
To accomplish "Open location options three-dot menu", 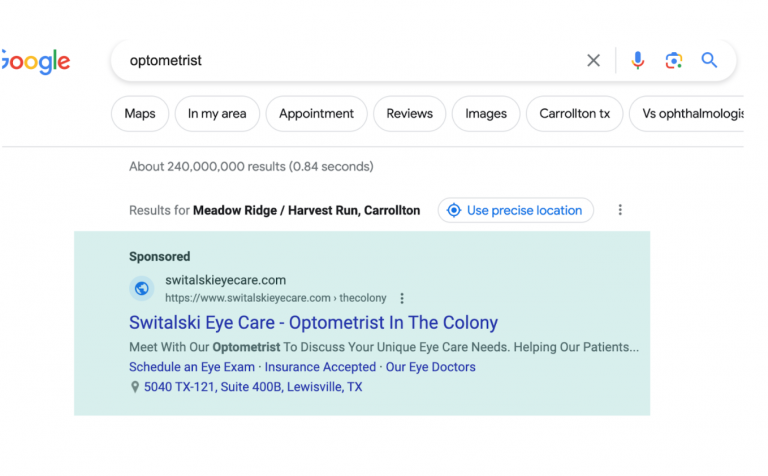I will tap(620, 210).
